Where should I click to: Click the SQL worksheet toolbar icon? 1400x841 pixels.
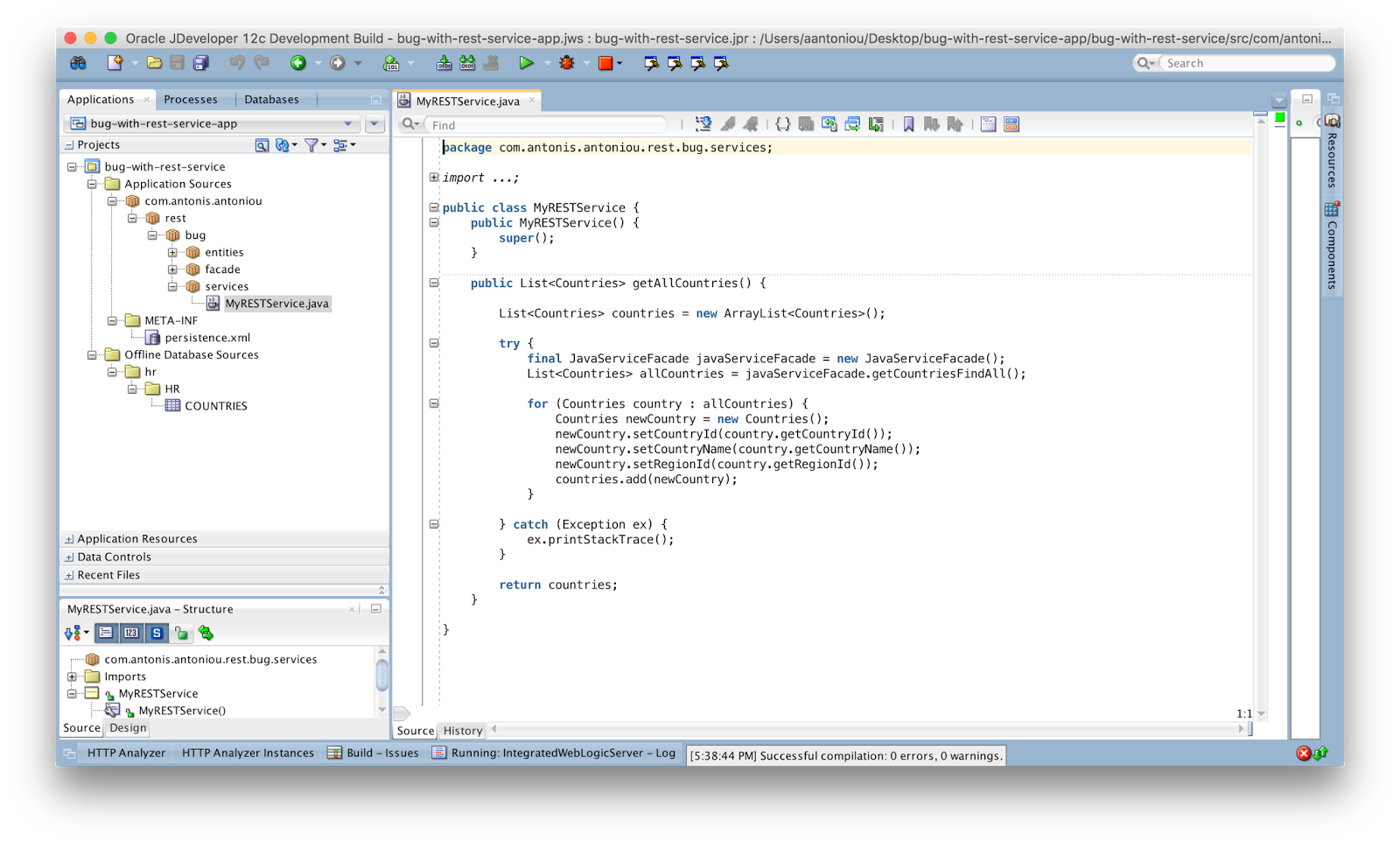(391, 63)
